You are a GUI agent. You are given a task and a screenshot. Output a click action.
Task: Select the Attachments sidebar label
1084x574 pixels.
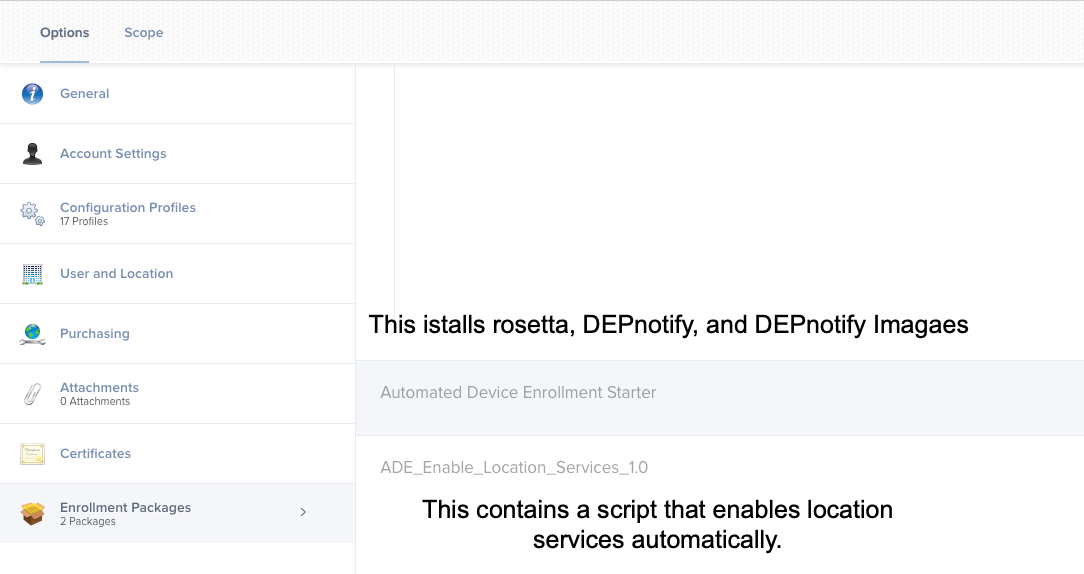pos(100,387)
